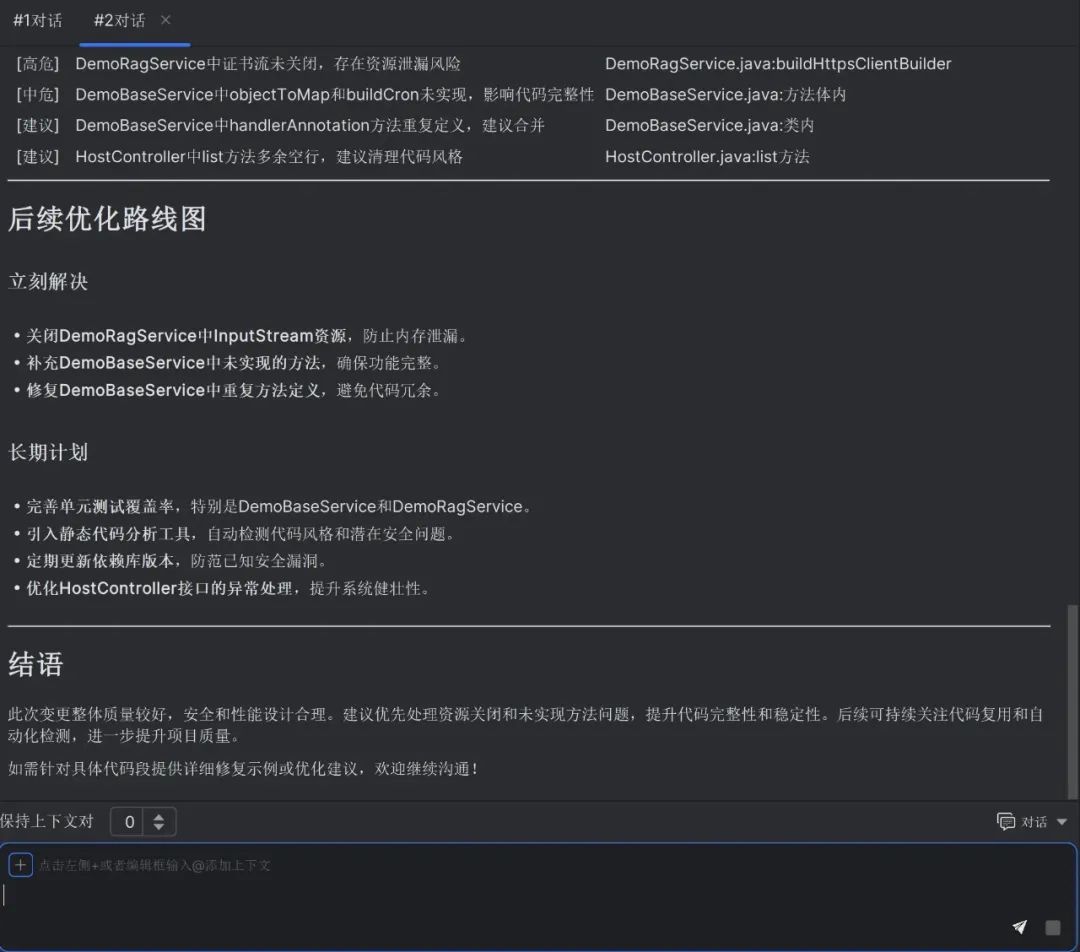This screenshot has width=1080, height=952.
Task: Open DemoRagService.java:buildHttpsClientBuilder location
Action: [778, 64]
